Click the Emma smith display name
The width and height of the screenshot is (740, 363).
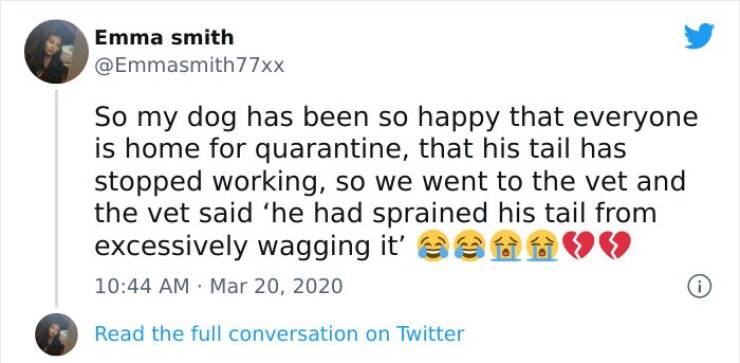click(x=164, y=37)
